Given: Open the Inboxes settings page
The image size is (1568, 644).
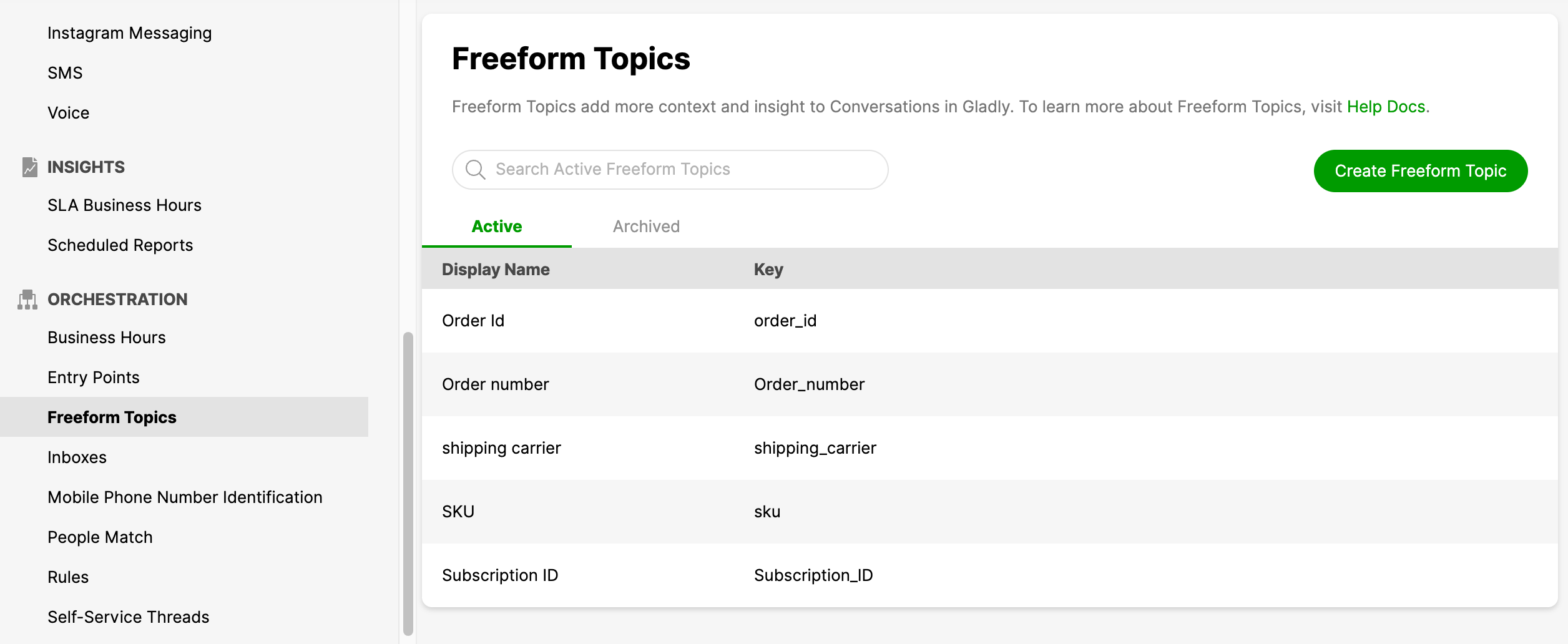Looking at the screenshot, I should tap(77, 457).
